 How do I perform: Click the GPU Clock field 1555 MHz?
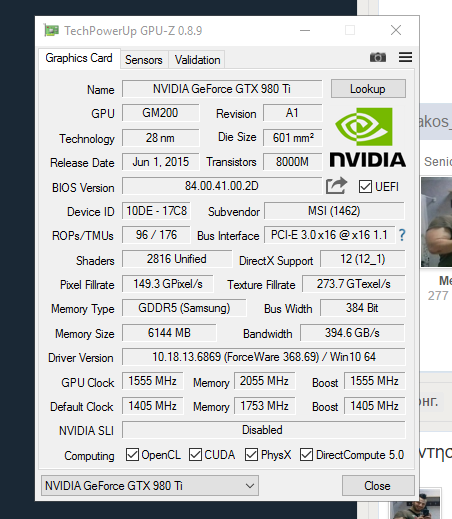click(153, 381)
